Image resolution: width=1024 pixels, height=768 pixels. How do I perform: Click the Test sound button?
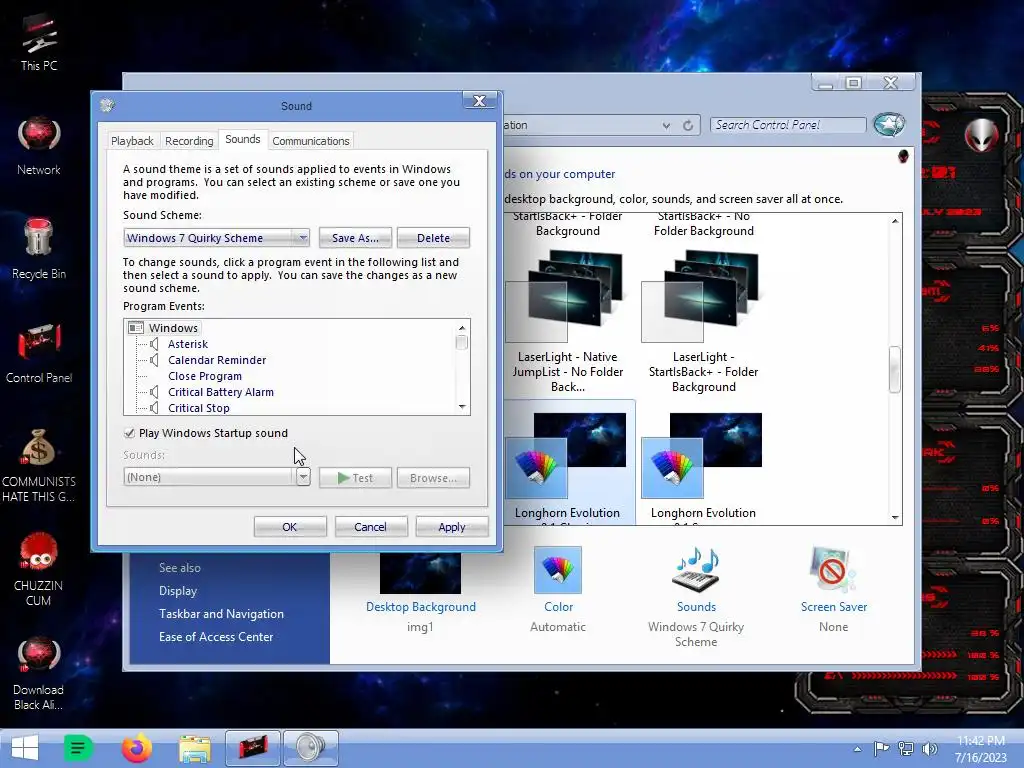[x=355, y=477]
